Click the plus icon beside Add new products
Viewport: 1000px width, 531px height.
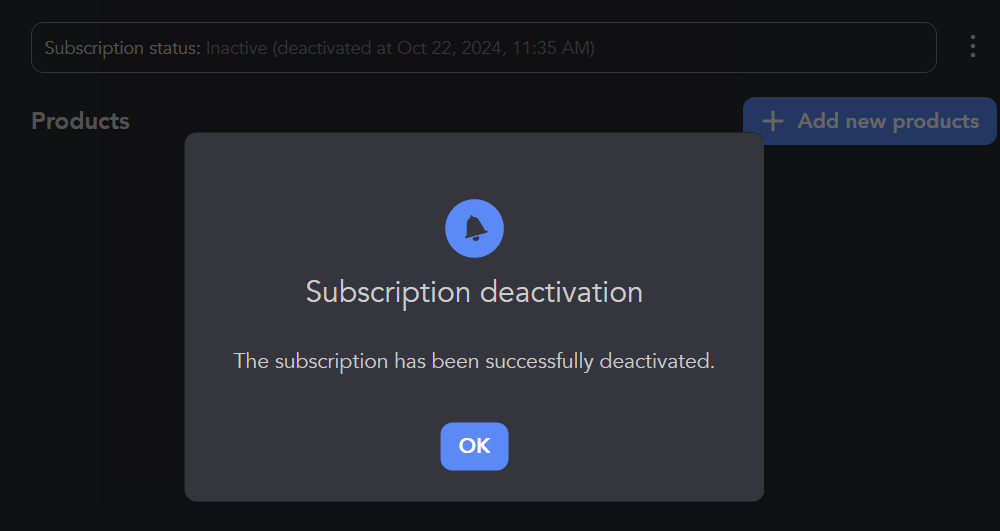772,121
